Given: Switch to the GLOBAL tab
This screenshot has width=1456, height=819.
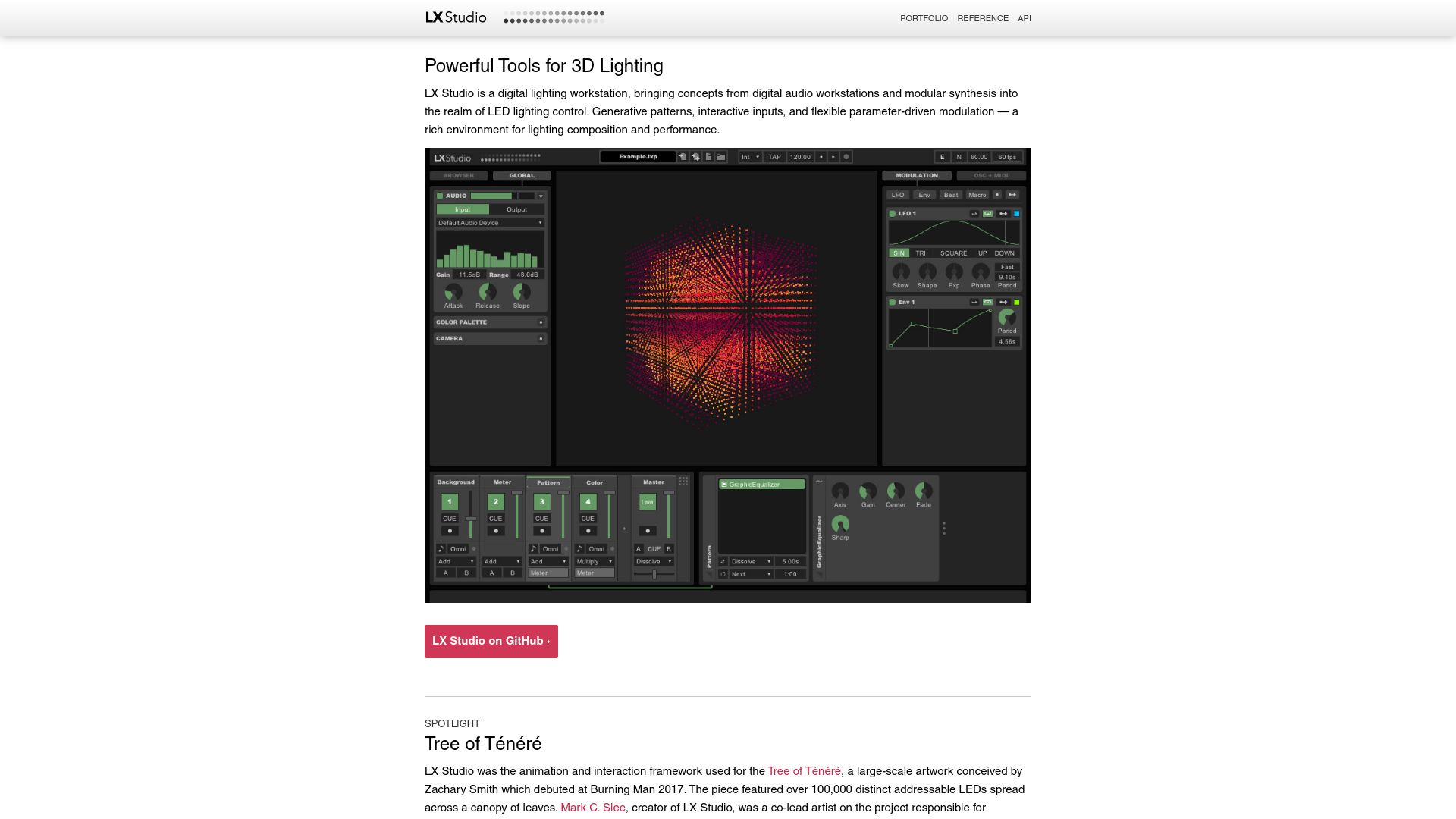Looking at the screenshot, I should click(522, 175).
